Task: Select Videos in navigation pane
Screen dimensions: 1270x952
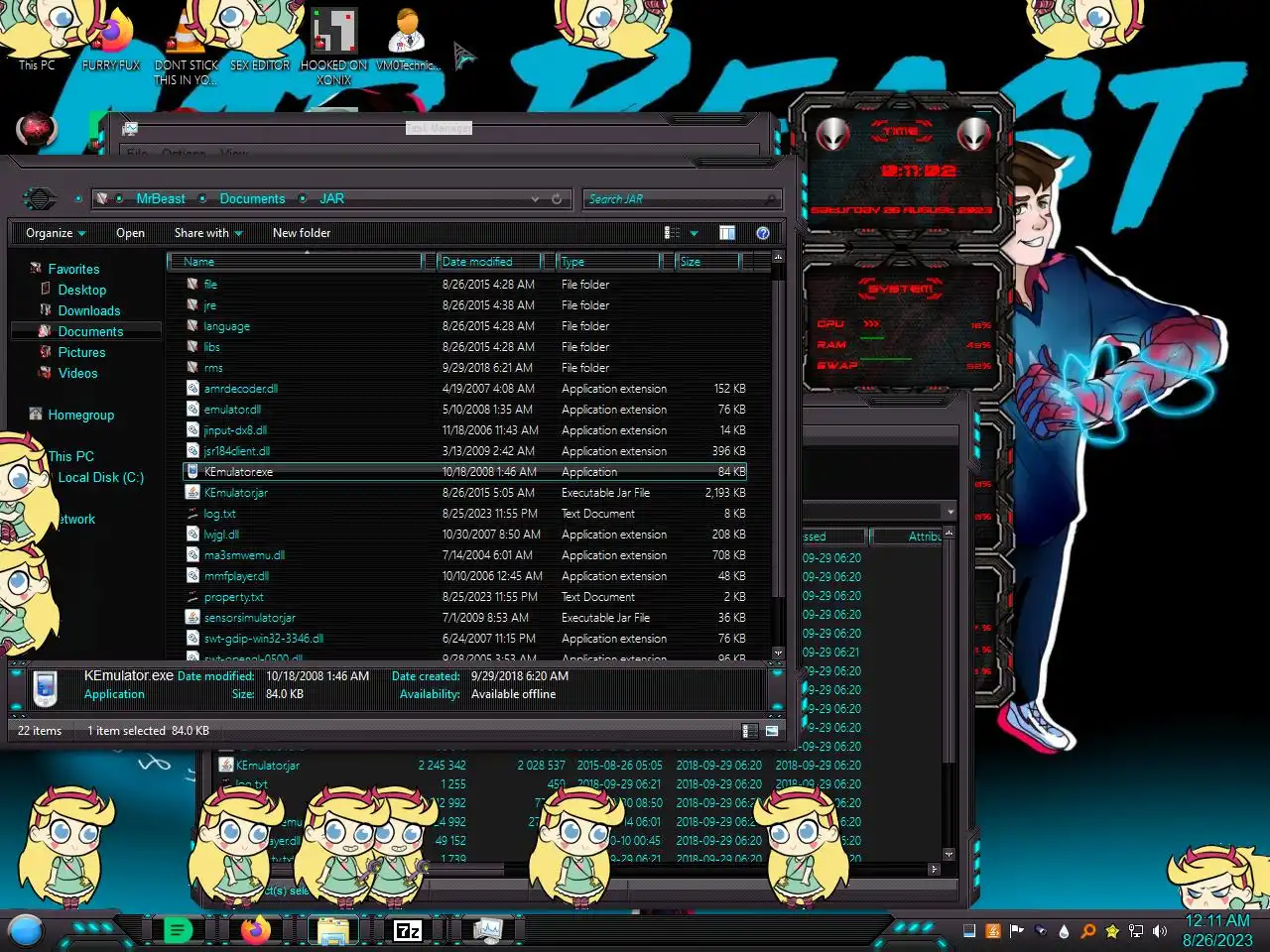Action: 77,373
